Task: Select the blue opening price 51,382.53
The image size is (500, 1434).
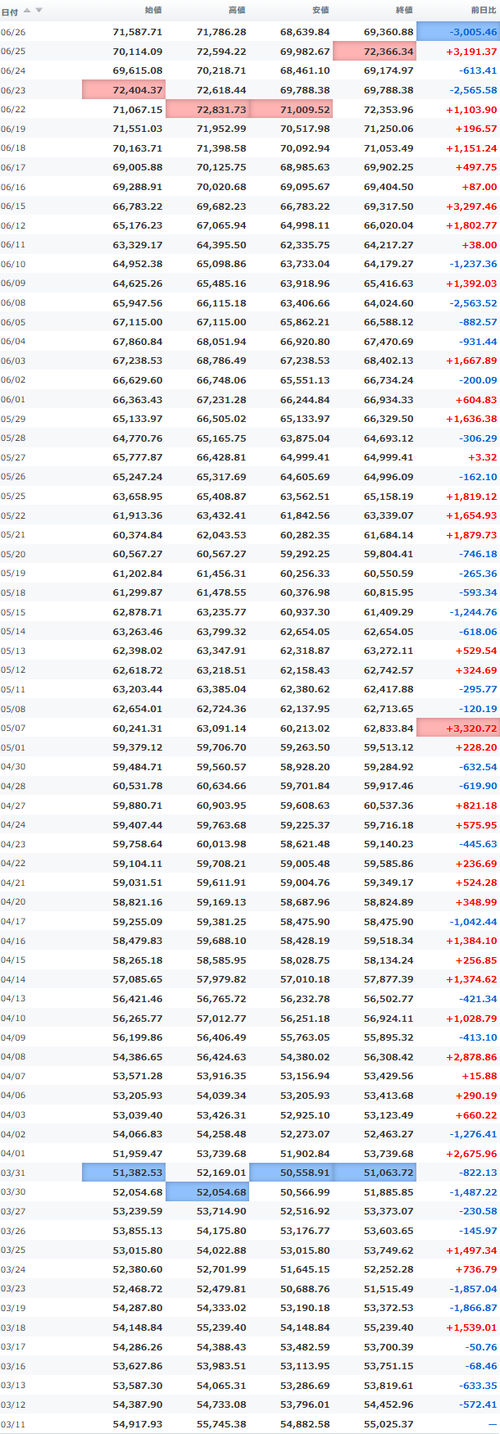Action: [x=123, y=1169]
